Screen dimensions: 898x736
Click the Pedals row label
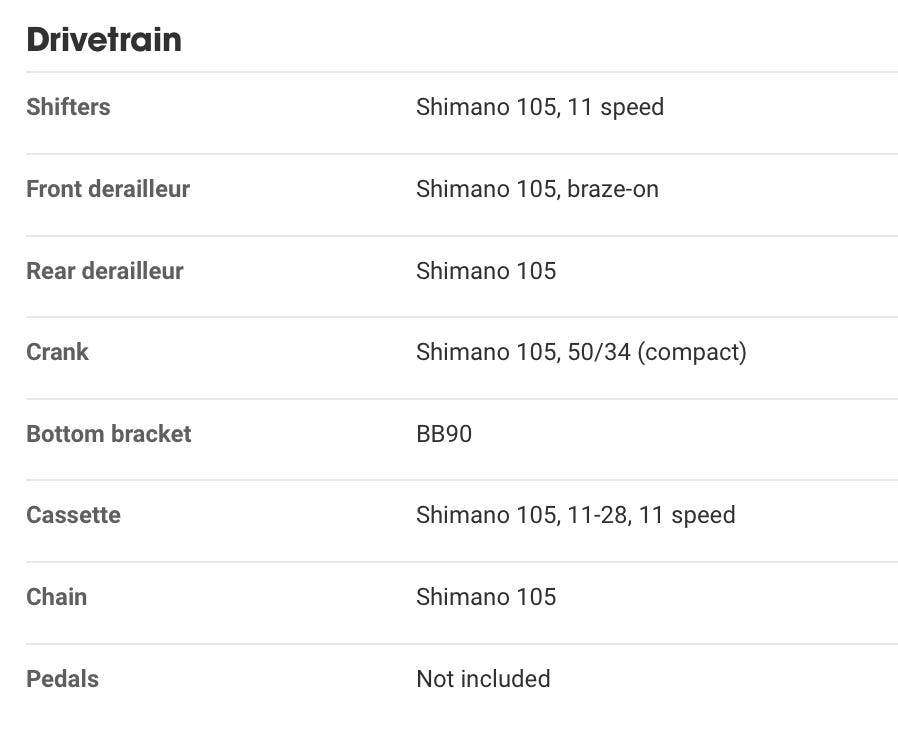[62, 679]
